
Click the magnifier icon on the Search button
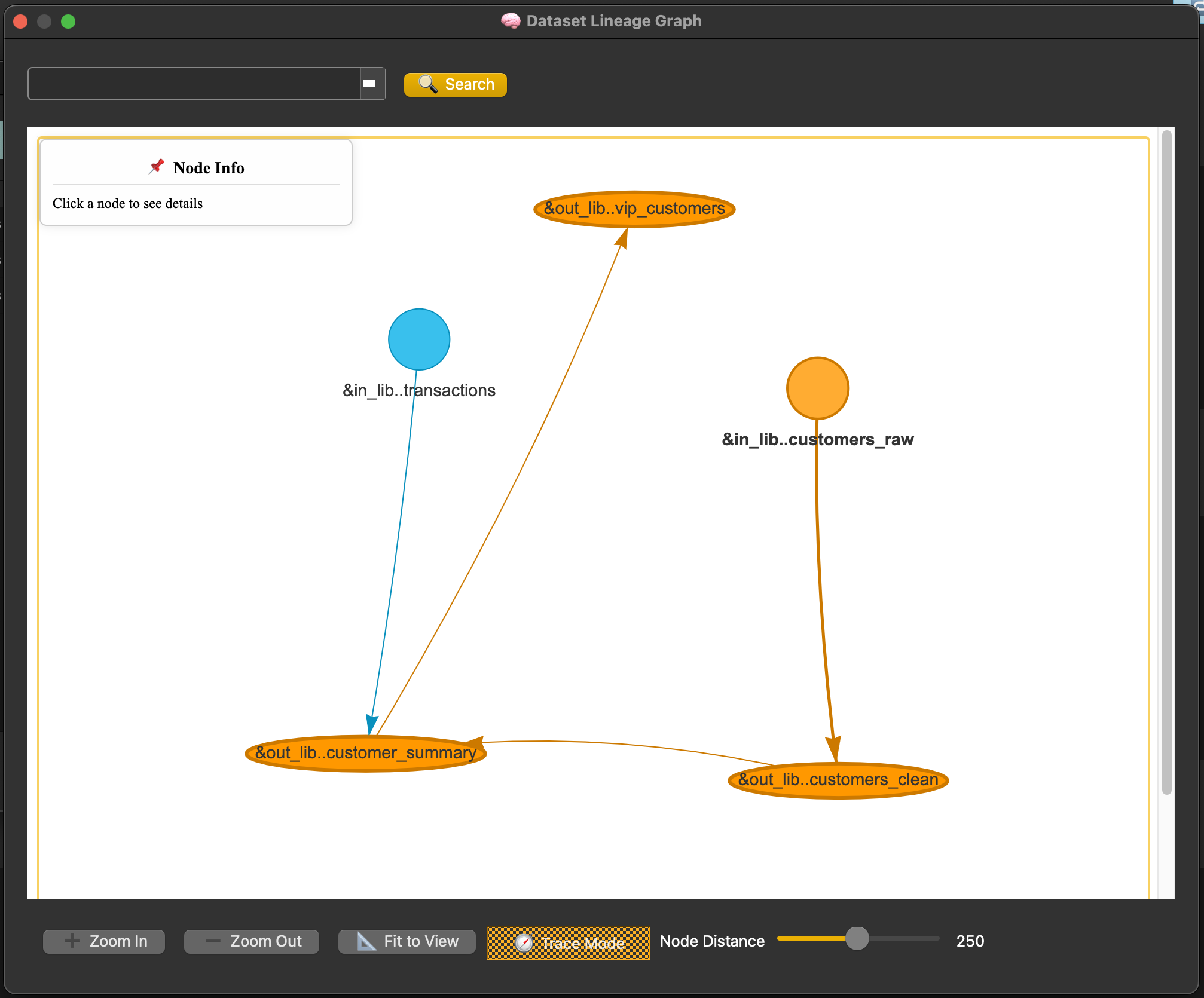(427, 84)
